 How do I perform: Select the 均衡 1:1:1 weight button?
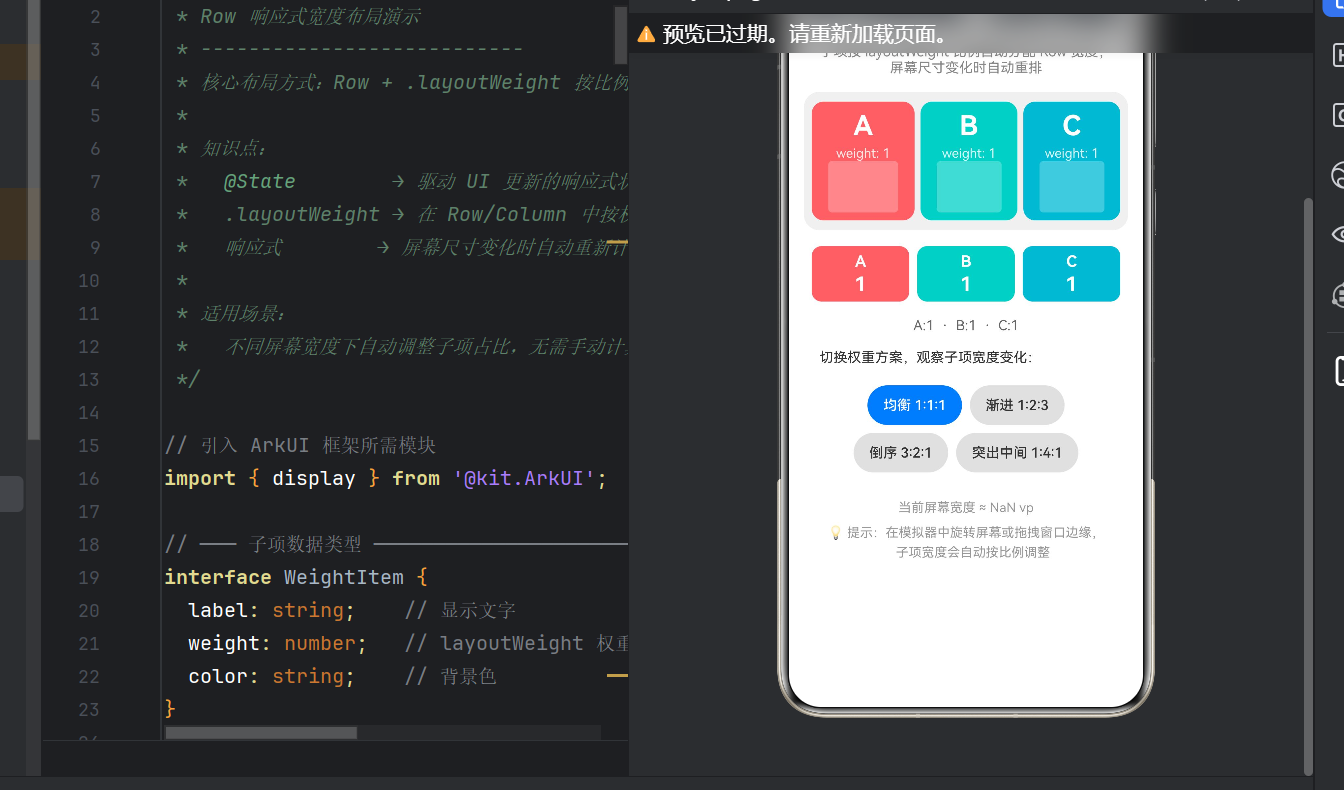[914, 405]
